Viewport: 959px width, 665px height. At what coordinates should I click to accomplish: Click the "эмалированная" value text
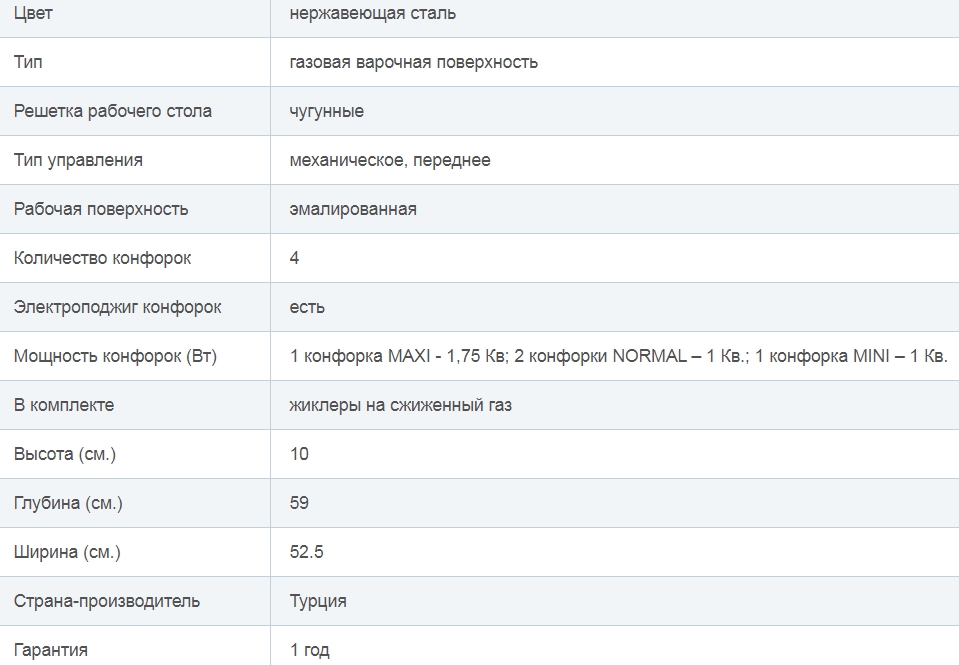click(353, 209)
